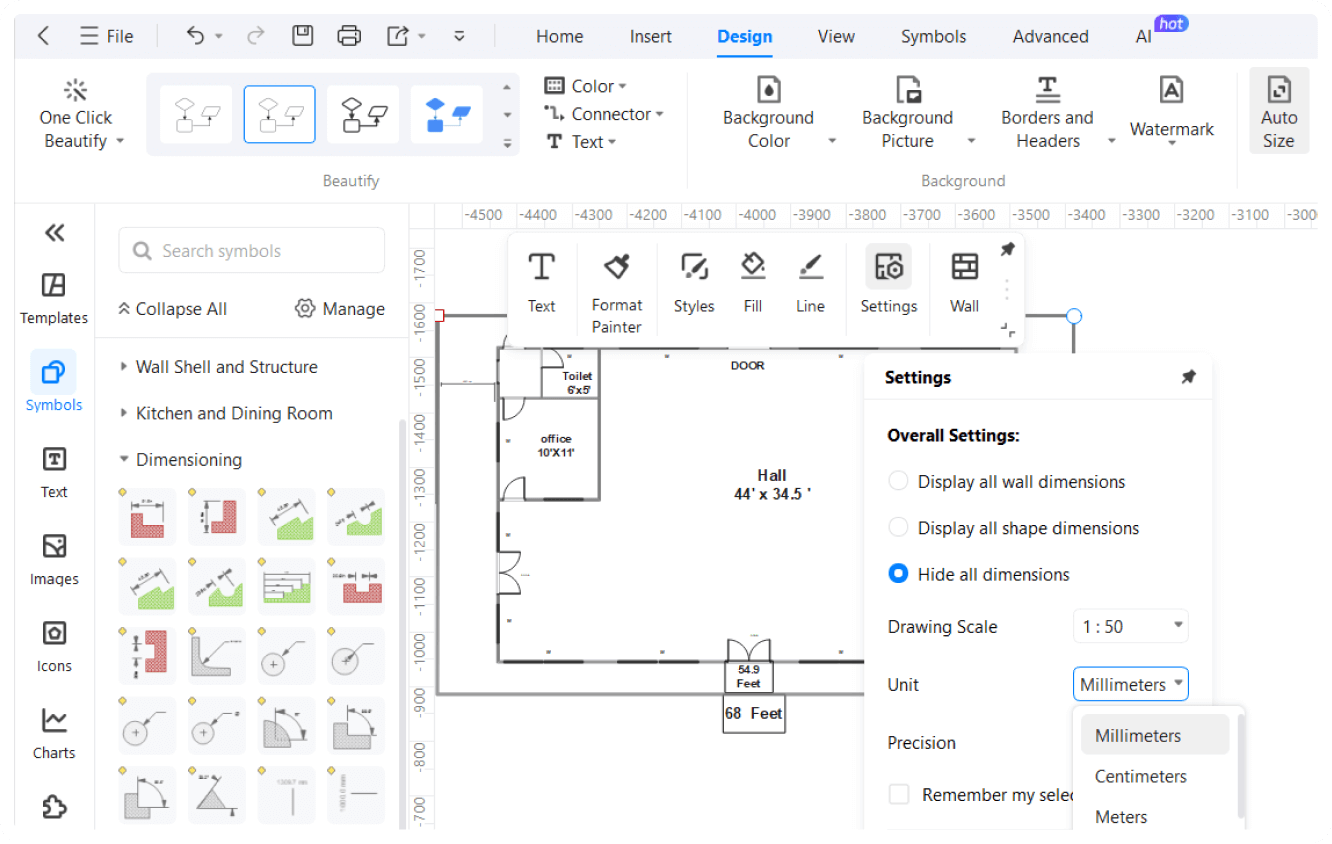Viewport: 1332px width, 844px height.
Task: Switch to the Advanced tab
Action: [1050, 37]
